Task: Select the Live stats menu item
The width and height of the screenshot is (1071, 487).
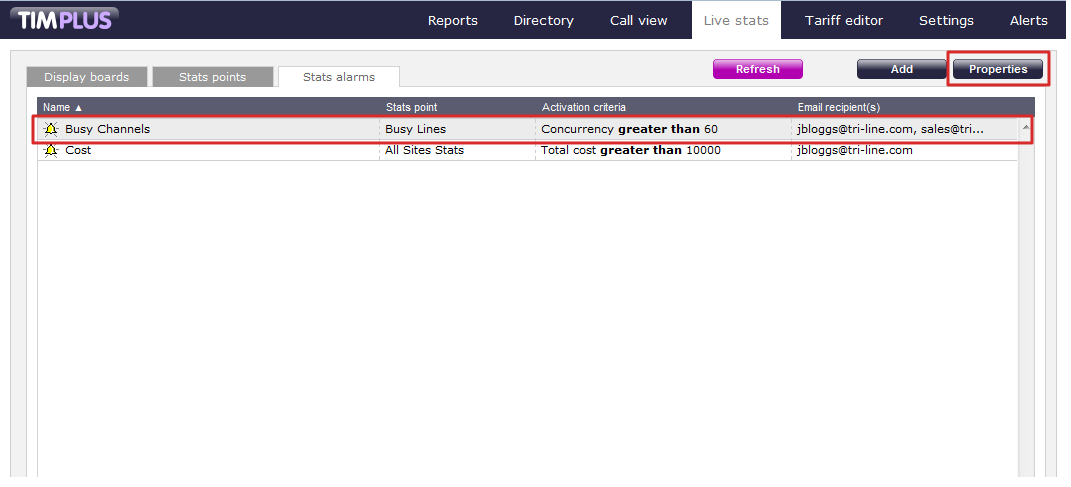Action: pyautogui.click(x=735, y=20)
